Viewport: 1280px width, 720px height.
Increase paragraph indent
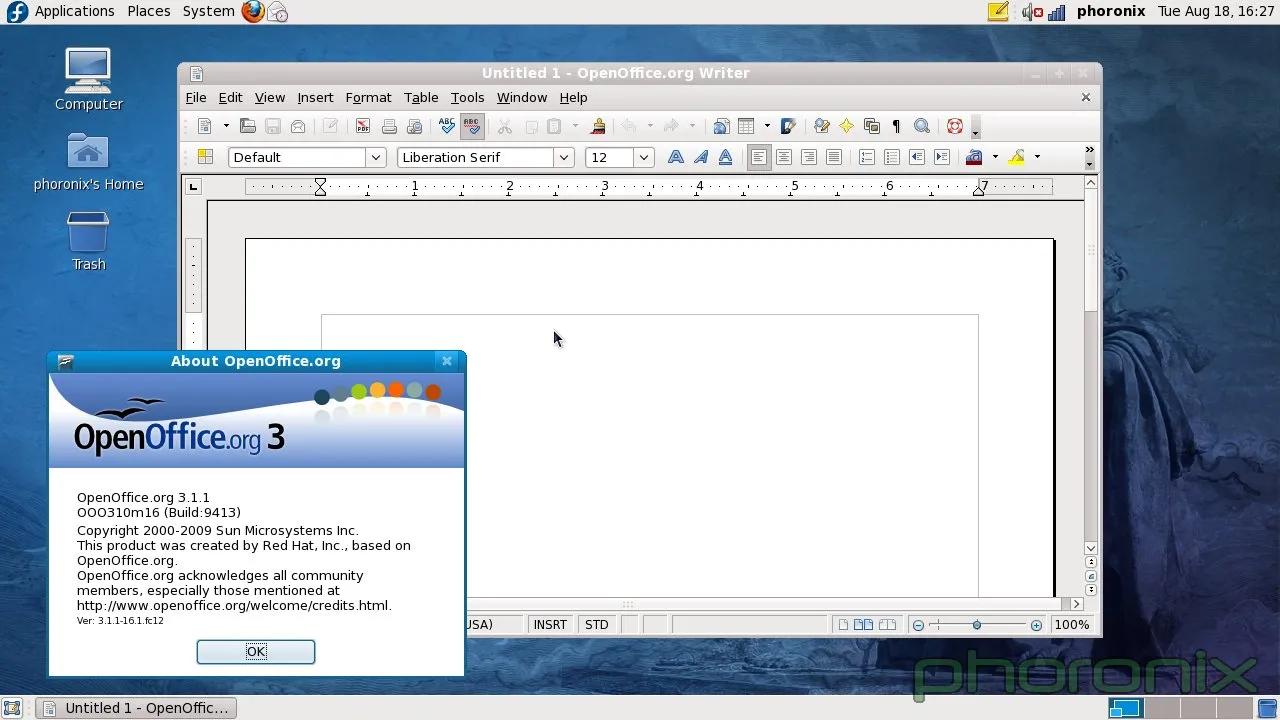point(942,157)
